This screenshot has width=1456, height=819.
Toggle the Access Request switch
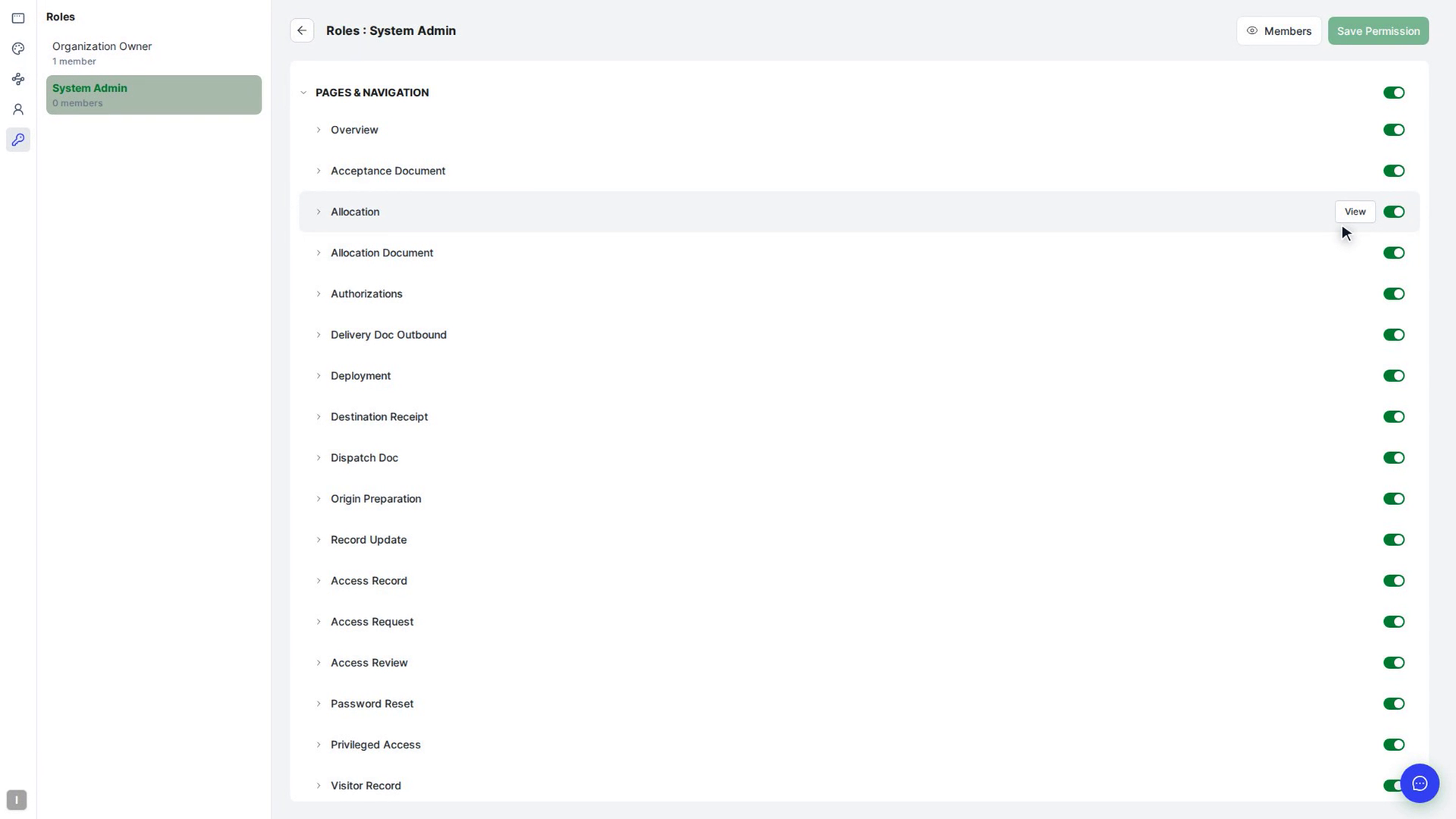click(1394, 621)
